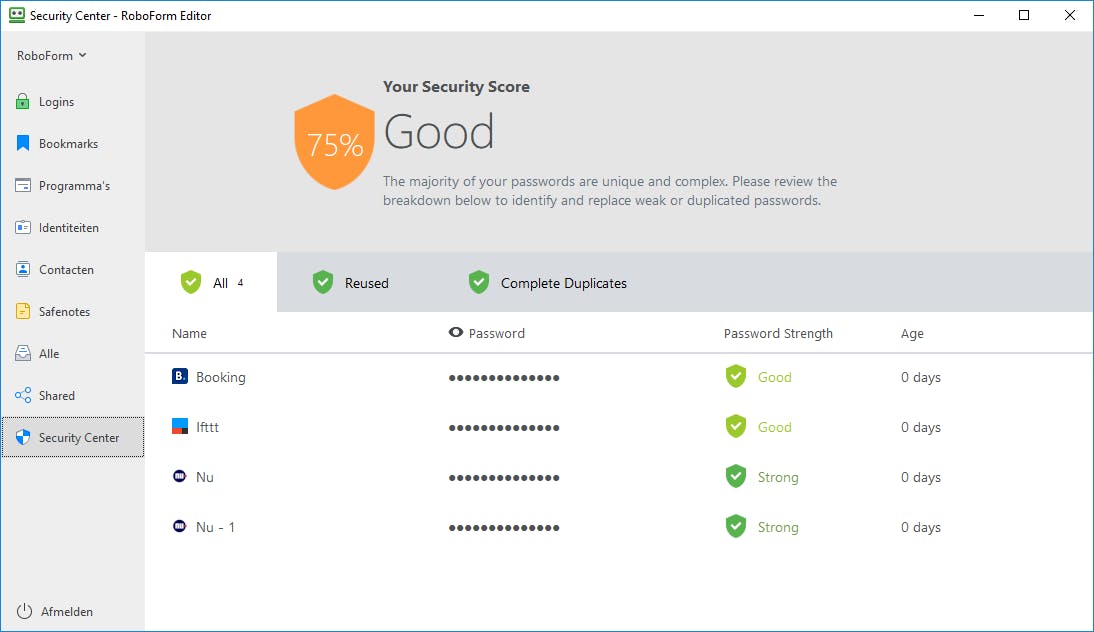Sort entries by the Age column header
The image size is (1094, 632).
(x=912, y=334)
